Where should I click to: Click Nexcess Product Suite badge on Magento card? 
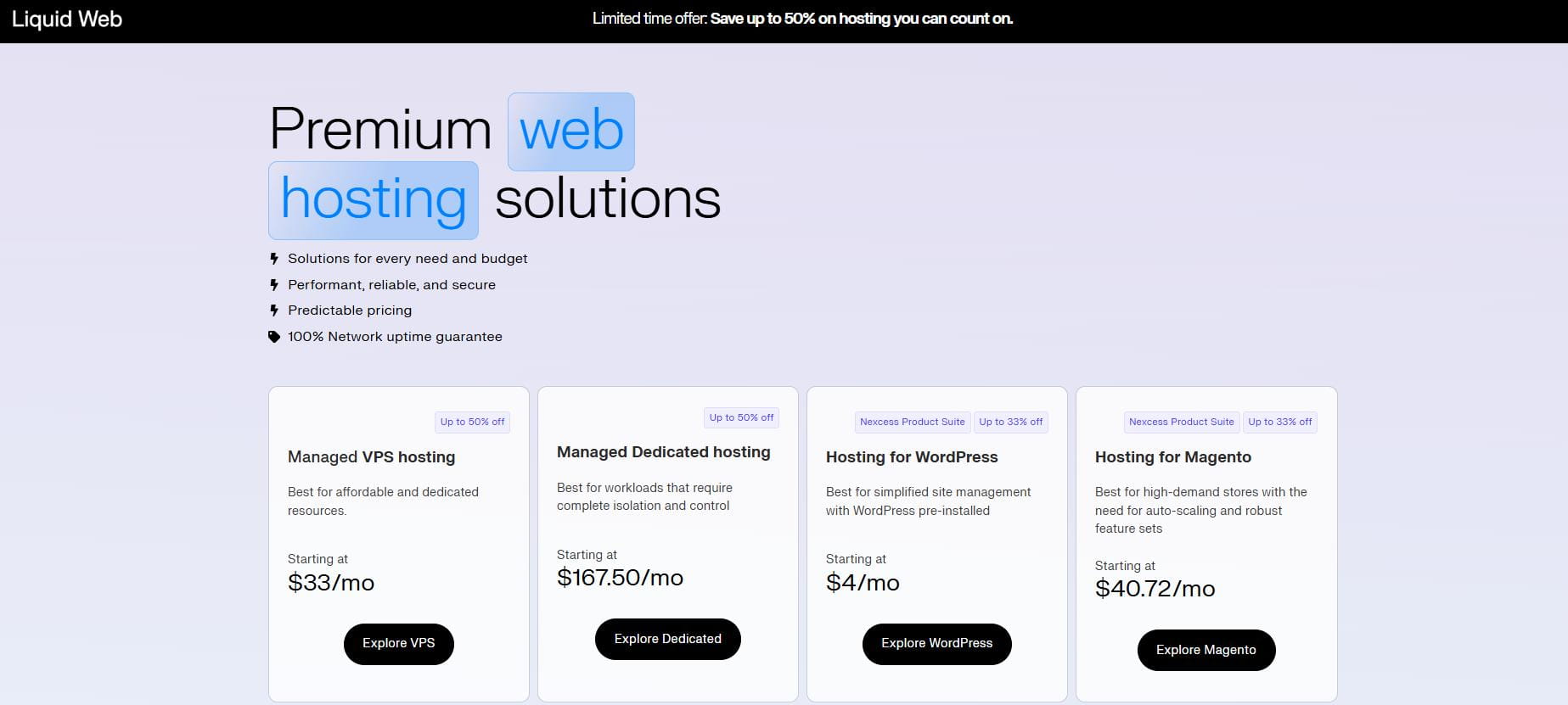point(1181,422)
